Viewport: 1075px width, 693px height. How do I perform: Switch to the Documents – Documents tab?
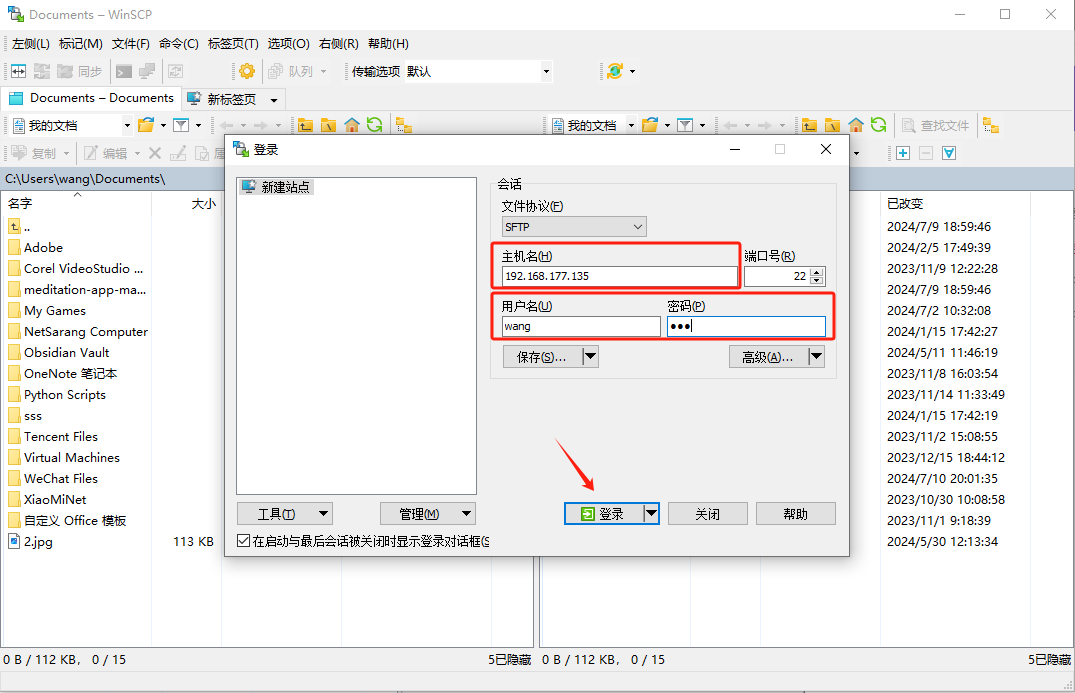(x=92, y=98)
